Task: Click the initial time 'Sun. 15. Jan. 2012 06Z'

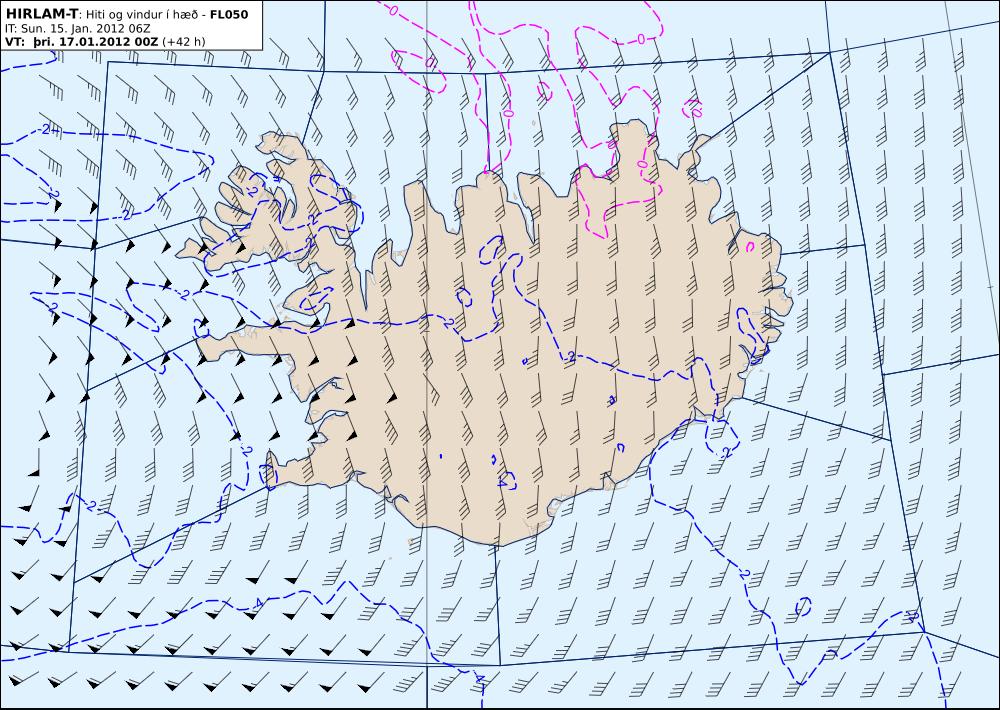Action: [x=85, y=29]
